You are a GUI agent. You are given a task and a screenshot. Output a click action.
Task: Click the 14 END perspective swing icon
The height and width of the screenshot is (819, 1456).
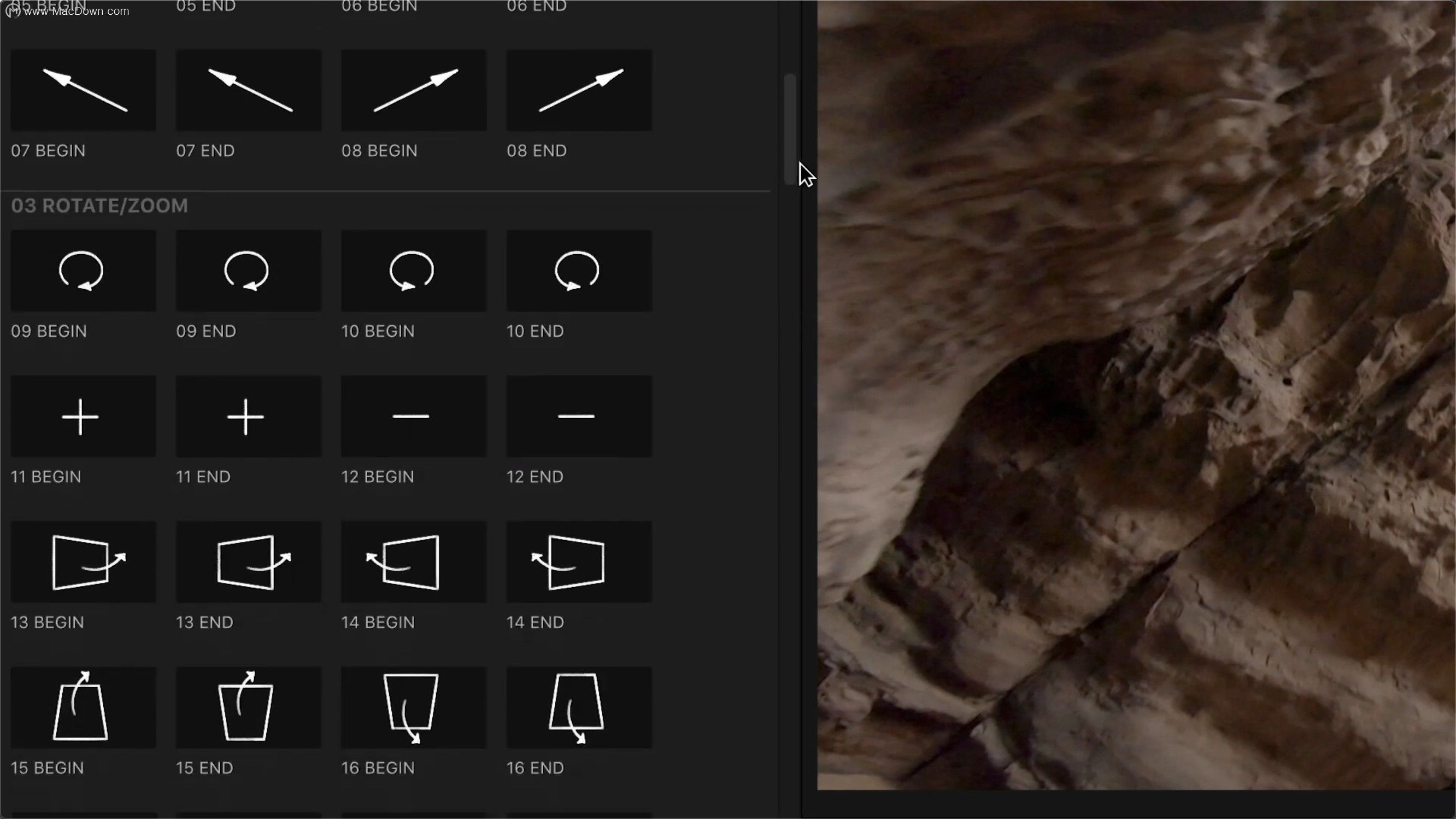[x=579, y=562]
